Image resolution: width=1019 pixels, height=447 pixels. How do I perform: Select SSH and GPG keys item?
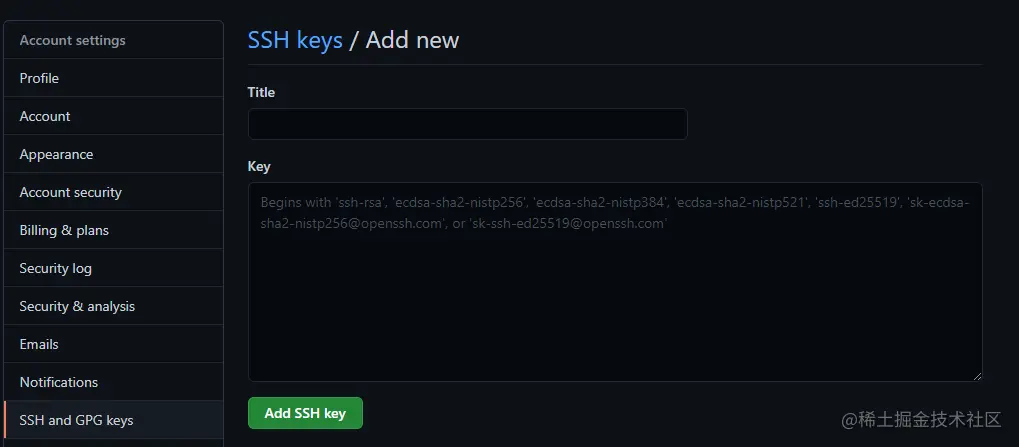click(x=76, y=420)
